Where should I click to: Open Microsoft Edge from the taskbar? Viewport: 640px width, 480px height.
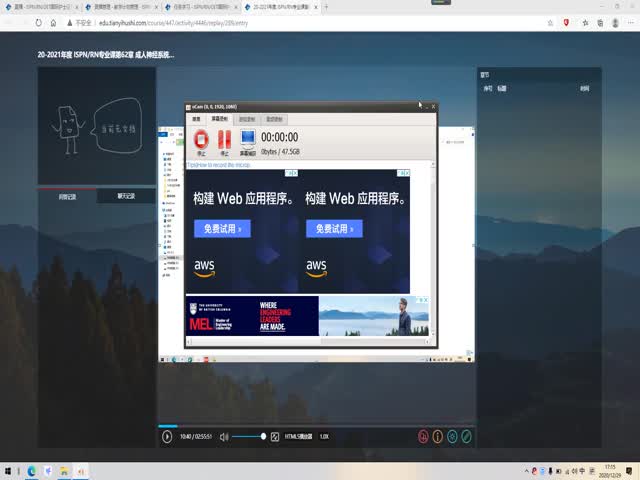31,471
